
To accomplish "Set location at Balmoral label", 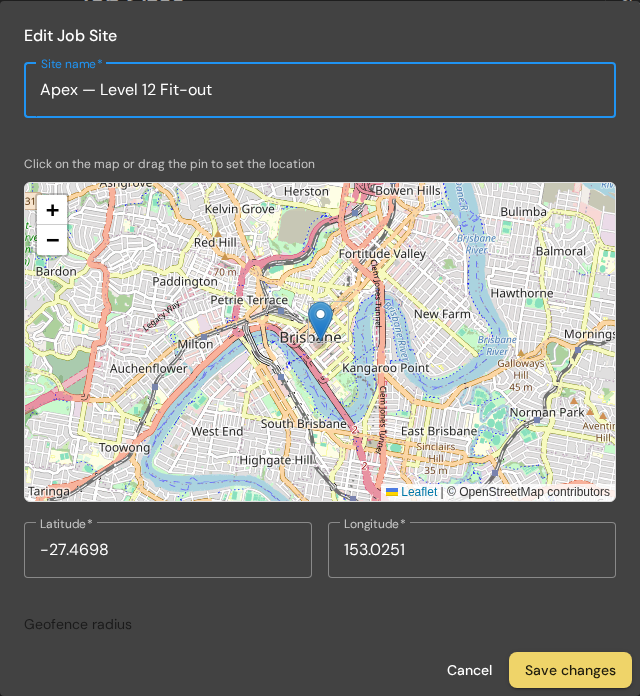I will tap(561, 251).
